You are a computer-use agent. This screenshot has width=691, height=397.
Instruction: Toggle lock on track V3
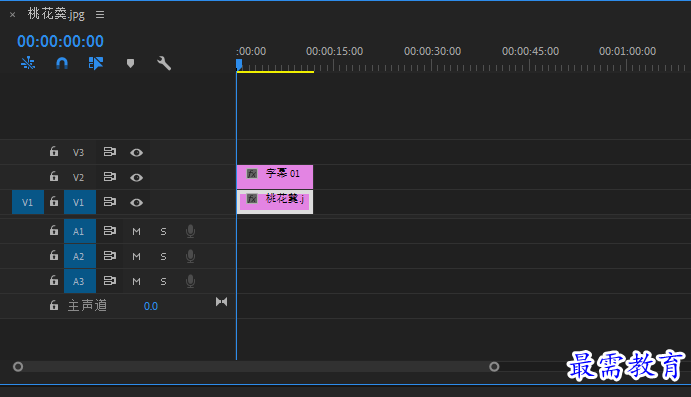[x=54, y=152]
